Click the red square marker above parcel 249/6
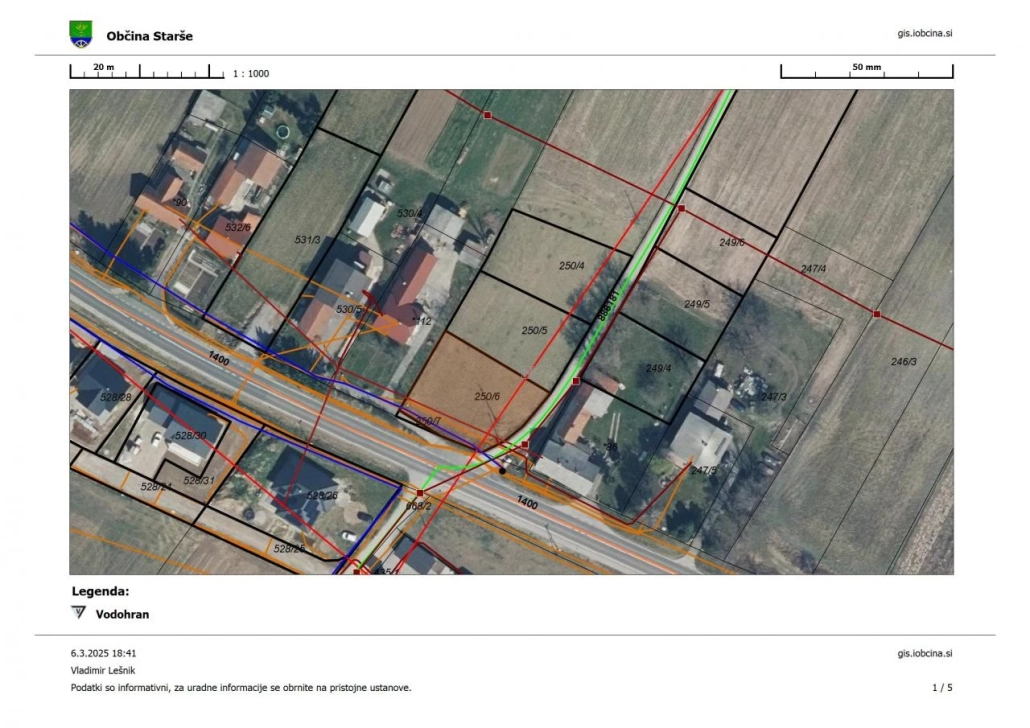This screenshot has width=1030, height=728. (681, 208)
